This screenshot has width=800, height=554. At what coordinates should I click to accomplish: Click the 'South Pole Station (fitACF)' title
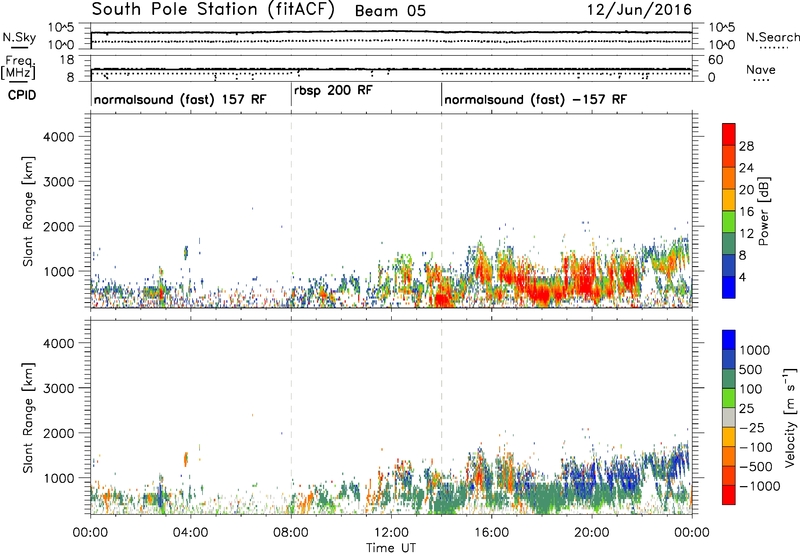point(213,10)
